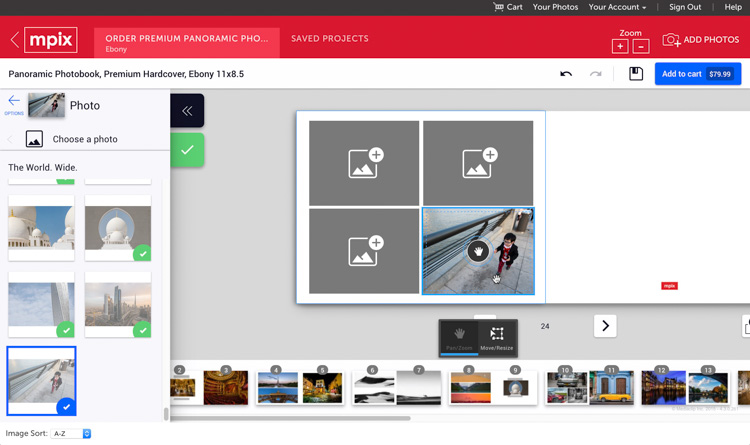This screenshot has height=445, width=750.
Task: Click the Sign Out link
Action: [x=685, y=7]
